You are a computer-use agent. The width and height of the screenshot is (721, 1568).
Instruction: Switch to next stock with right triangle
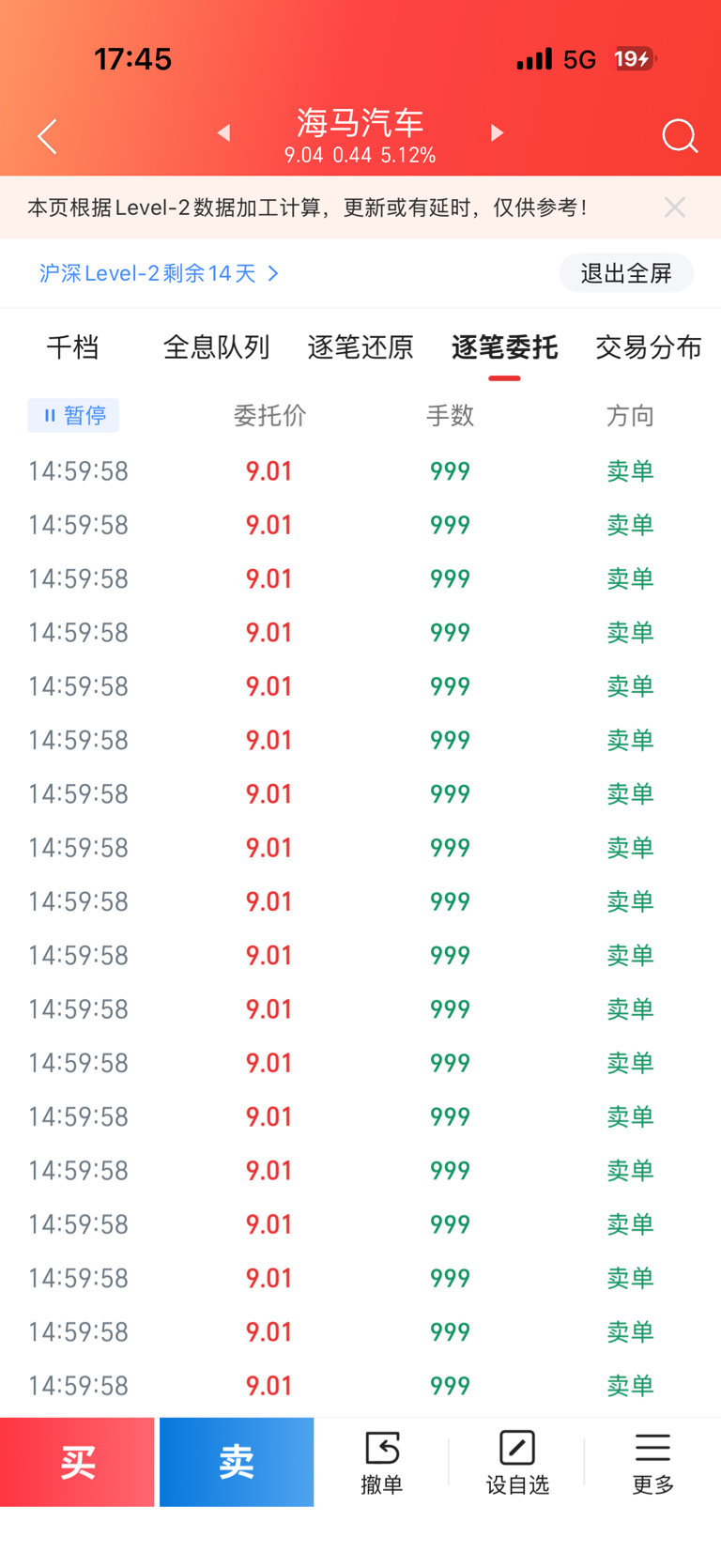(497, 133)
